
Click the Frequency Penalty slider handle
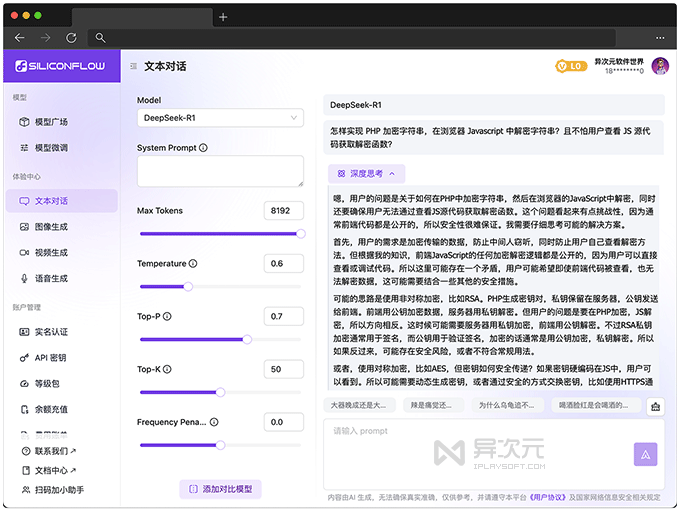(x=220, y=445)
